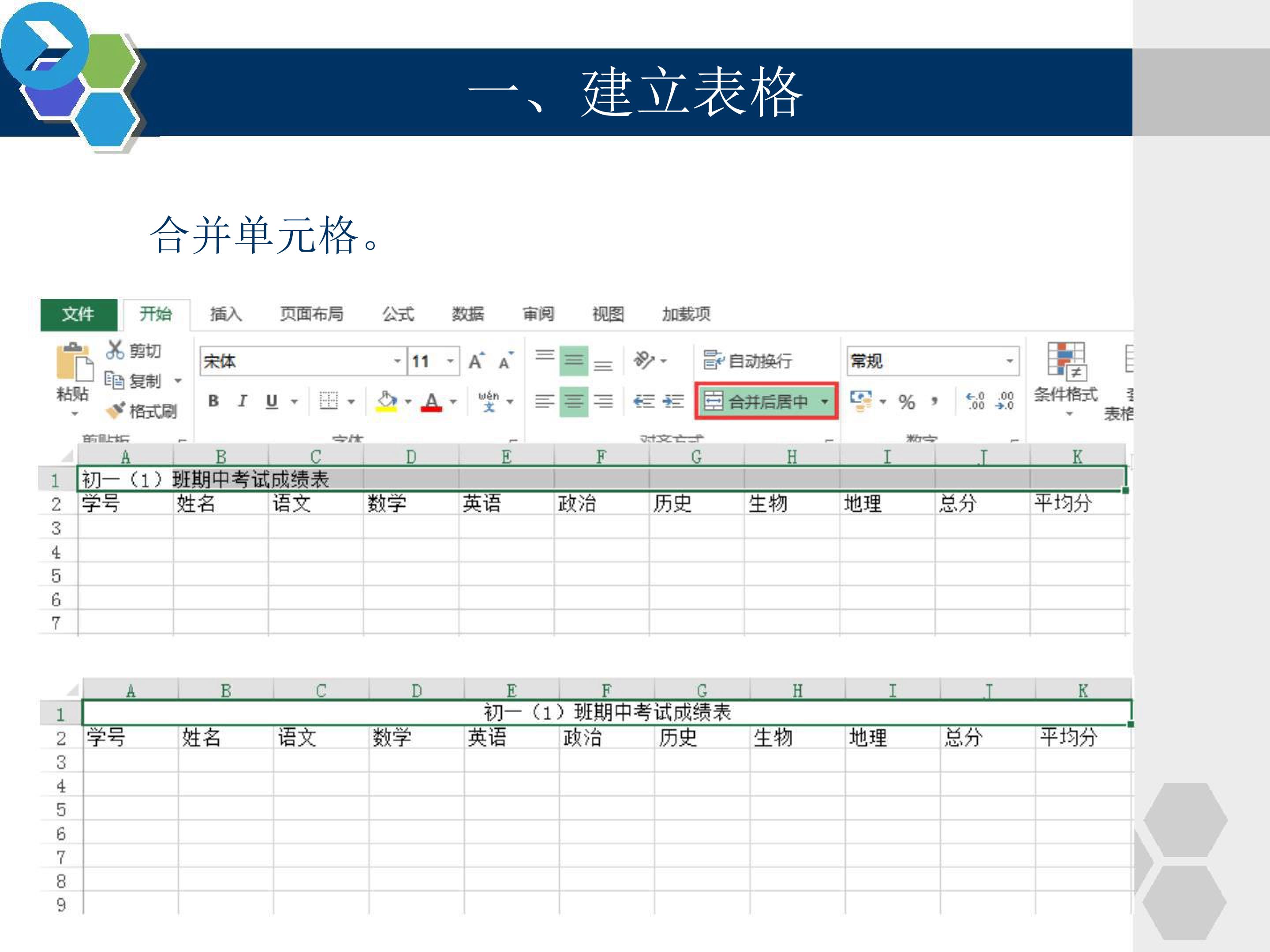Open the 常规 number format dropdown
This screenshot has height=952, width=1270.
tap(1009, 361)
